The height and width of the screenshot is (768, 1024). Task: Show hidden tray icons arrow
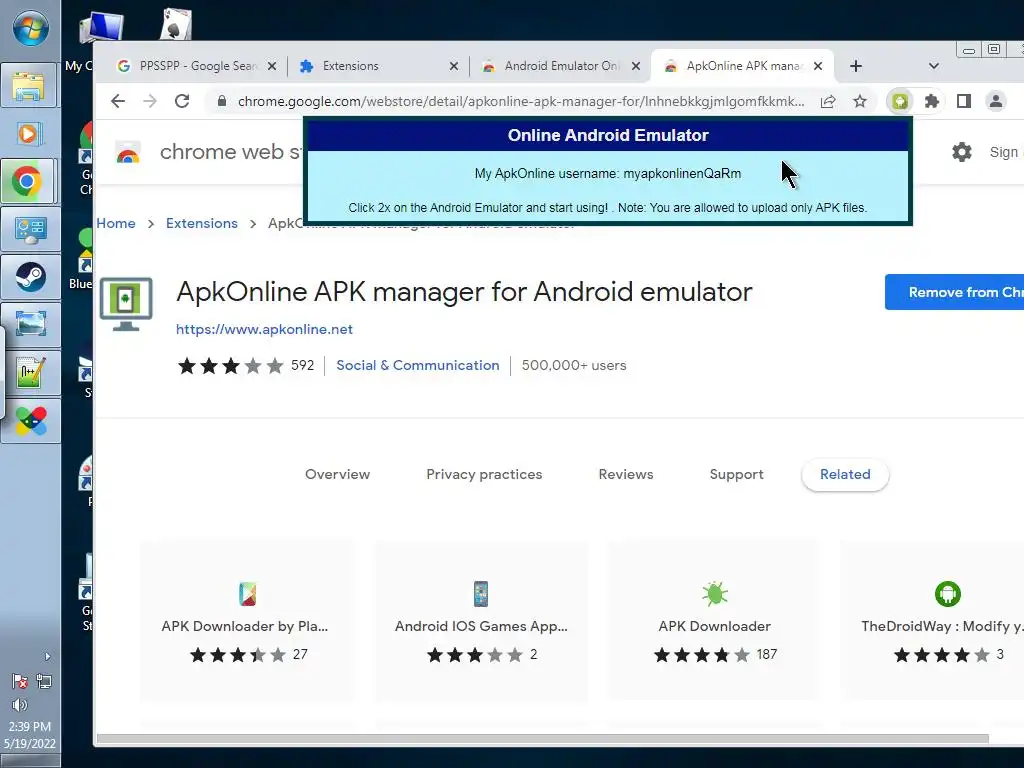(47, 656)
